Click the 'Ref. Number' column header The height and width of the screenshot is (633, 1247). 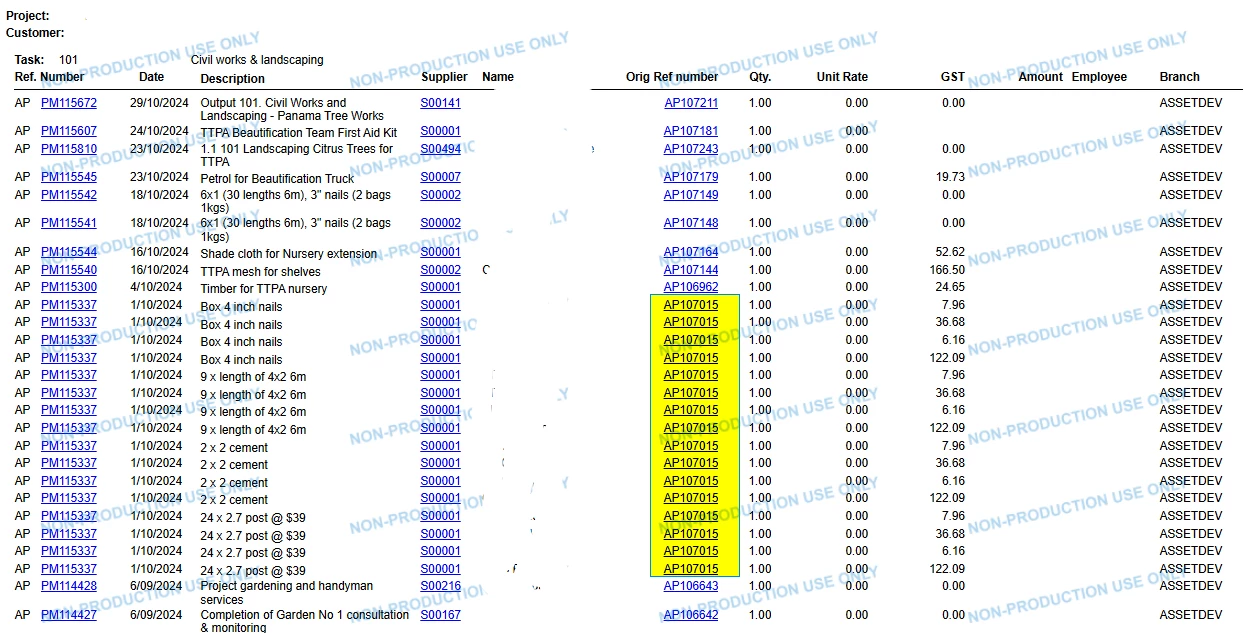[49, 77]
